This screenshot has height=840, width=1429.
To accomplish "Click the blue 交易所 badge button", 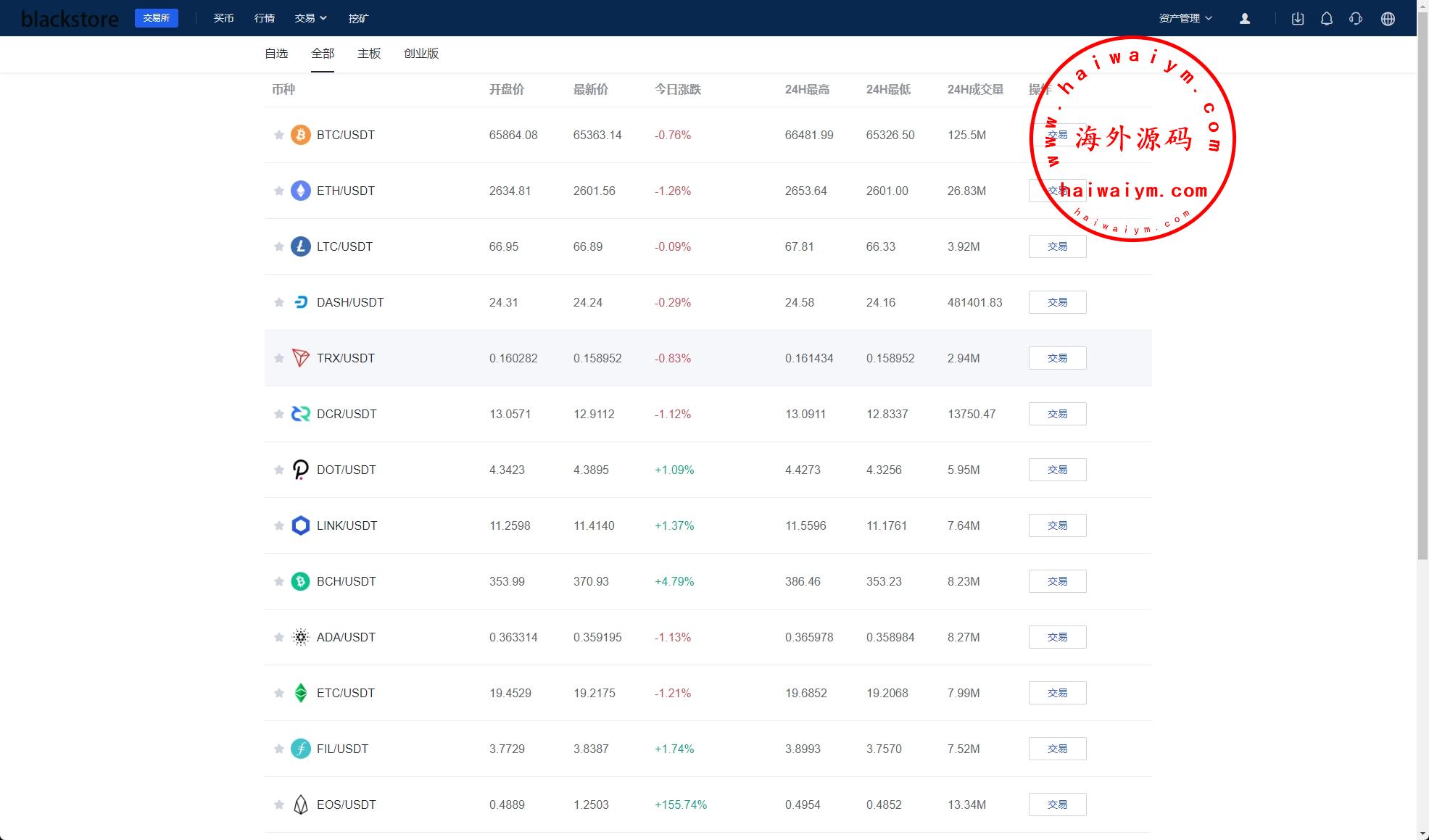I will coord(156,18).
